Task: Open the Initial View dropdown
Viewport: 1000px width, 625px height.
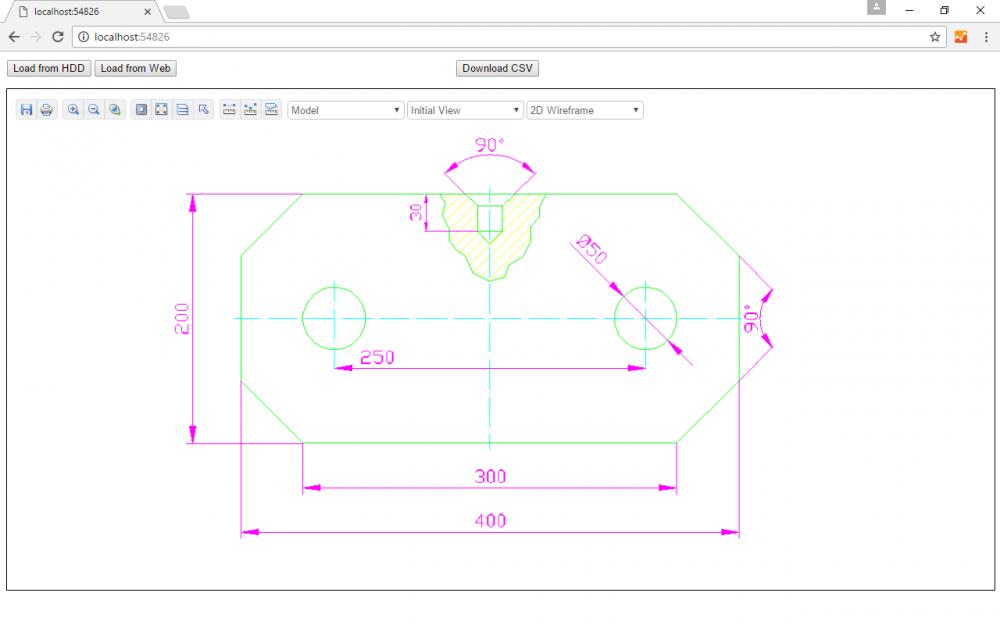Action: (x=464, y=110)
